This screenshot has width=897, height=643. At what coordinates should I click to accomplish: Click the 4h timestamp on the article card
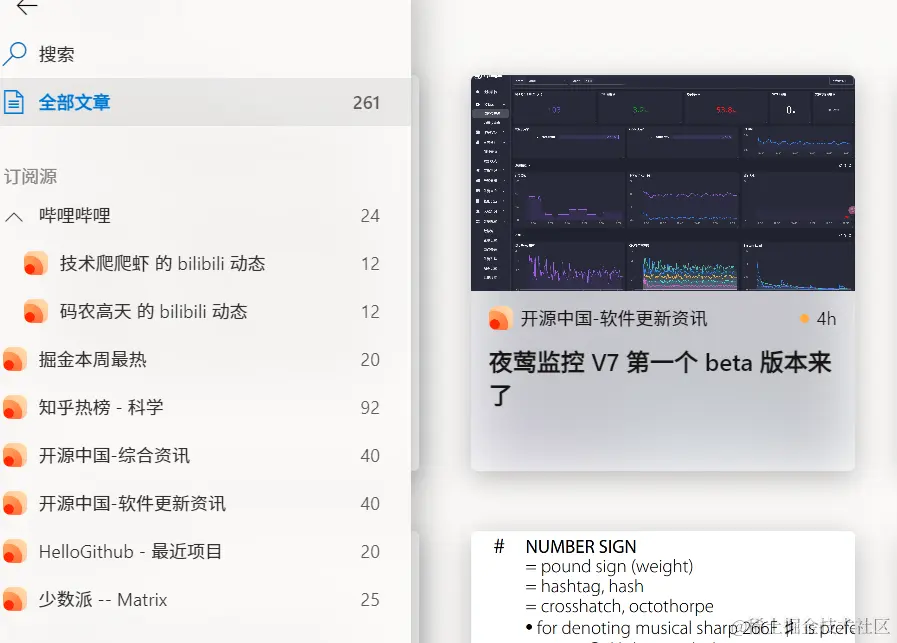[x=826, y=319]
